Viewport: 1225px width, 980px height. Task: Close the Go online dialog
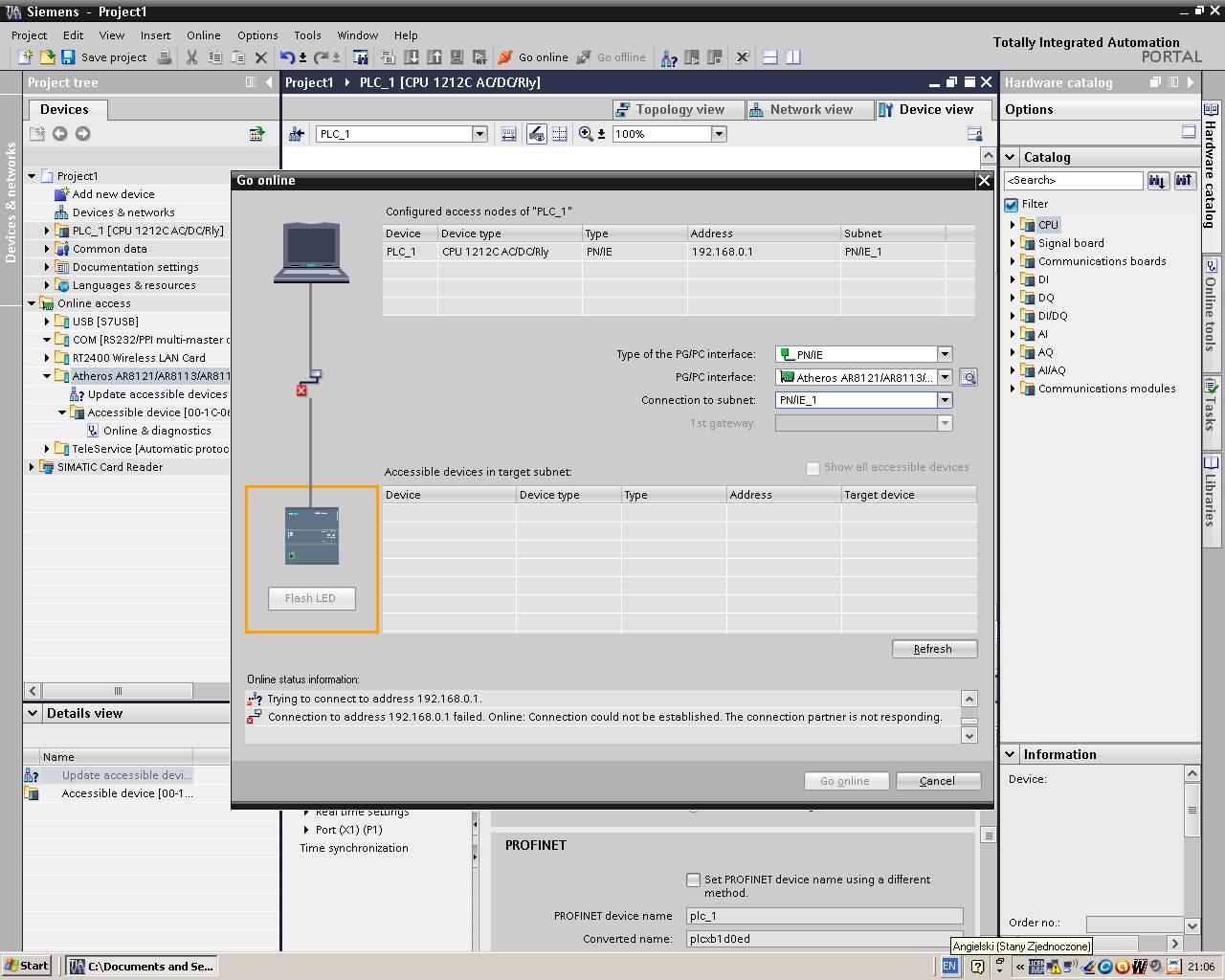coord(984,180)
